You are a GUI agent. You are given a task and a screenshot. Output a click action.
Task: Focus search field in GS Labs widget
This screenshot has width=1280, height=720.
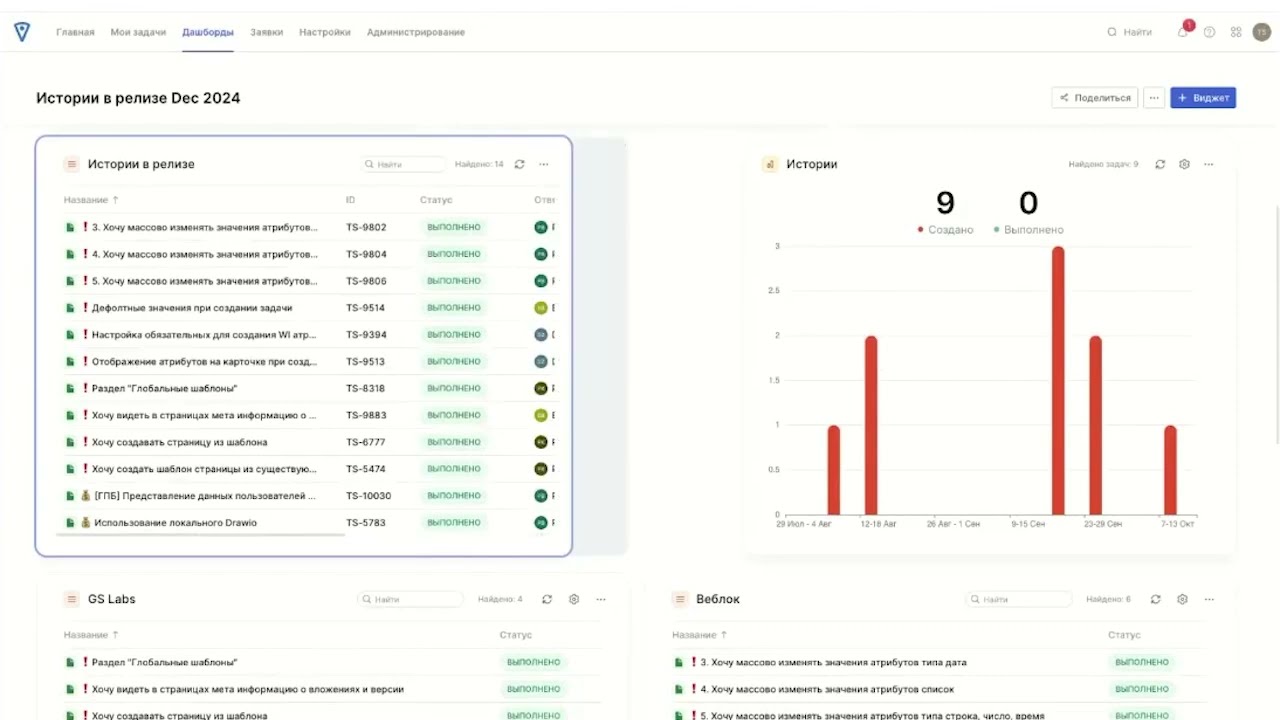(411, 599)
